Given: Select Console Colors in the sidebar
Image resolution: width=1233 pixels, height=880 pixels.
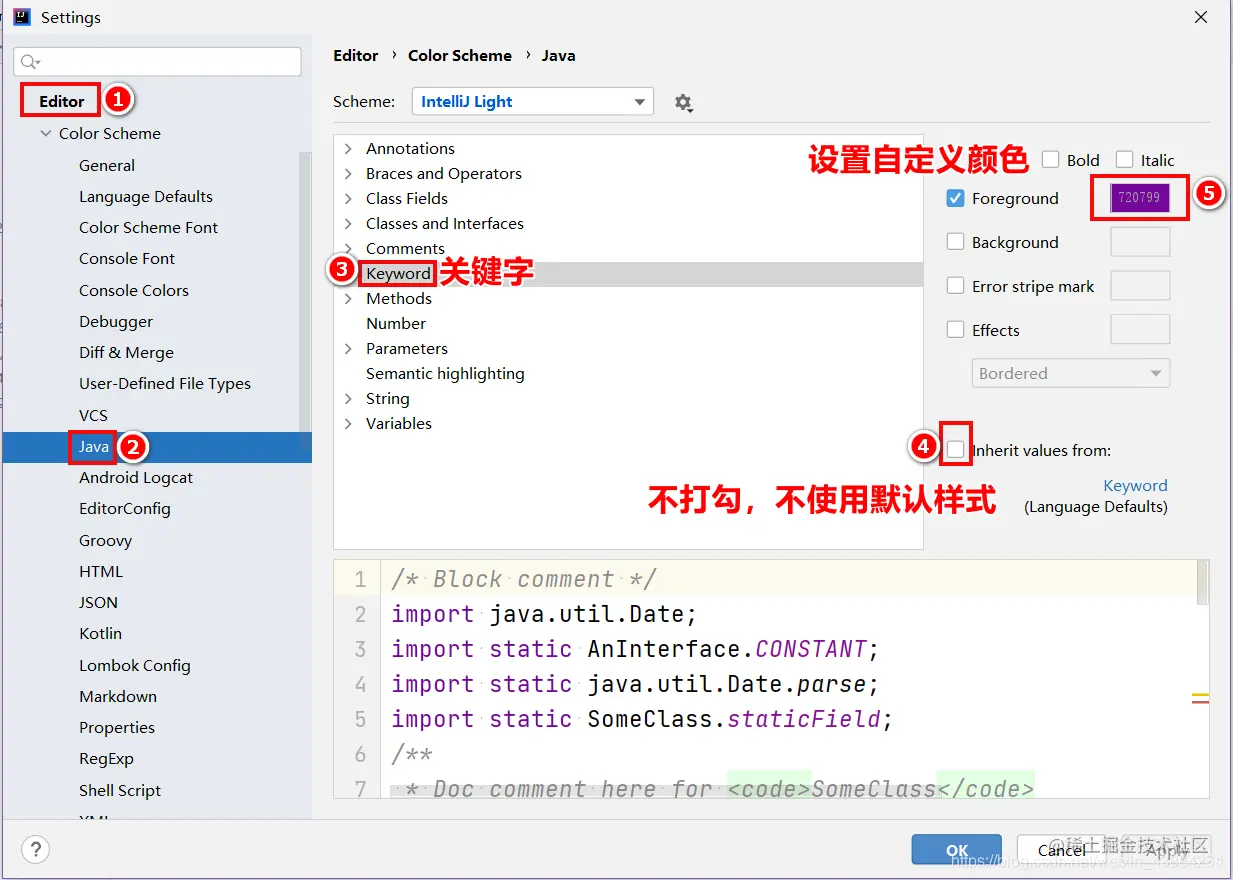Looking at the screenshot, I should 134,290.
